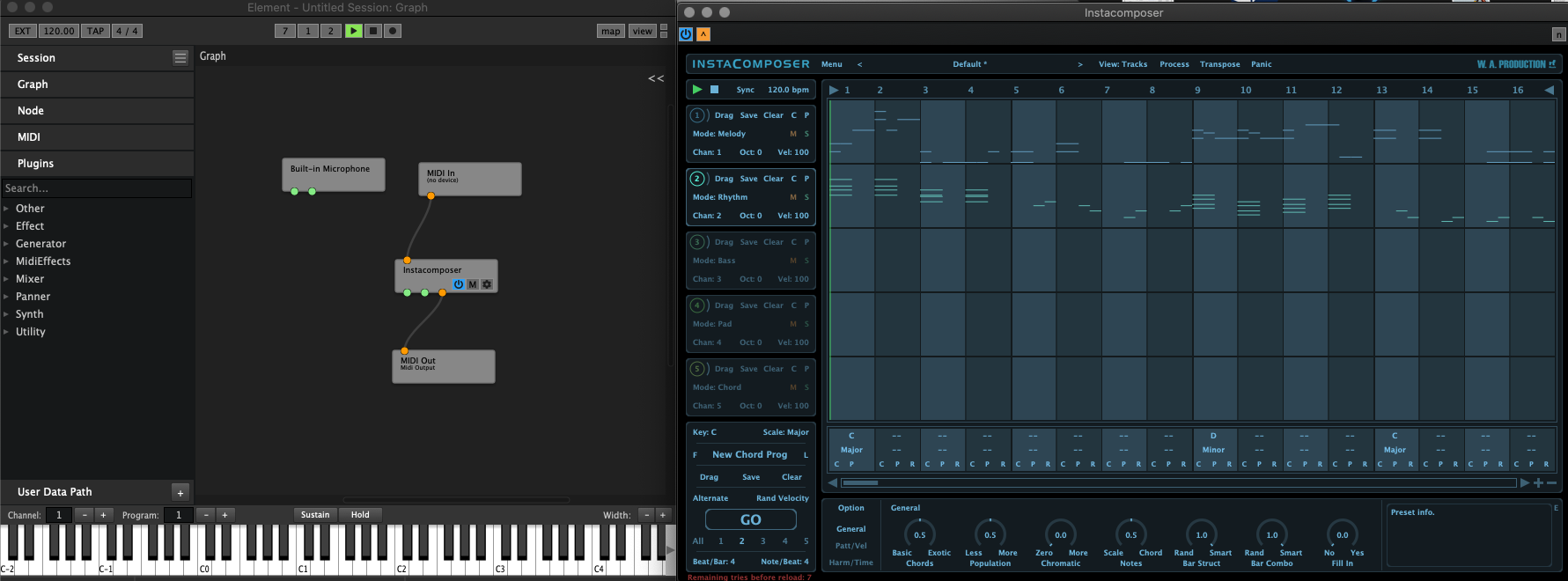Zoom out timeline with minus icon
The width and height of the screenshot is (1568, 581).
[x=1551, y=482]
